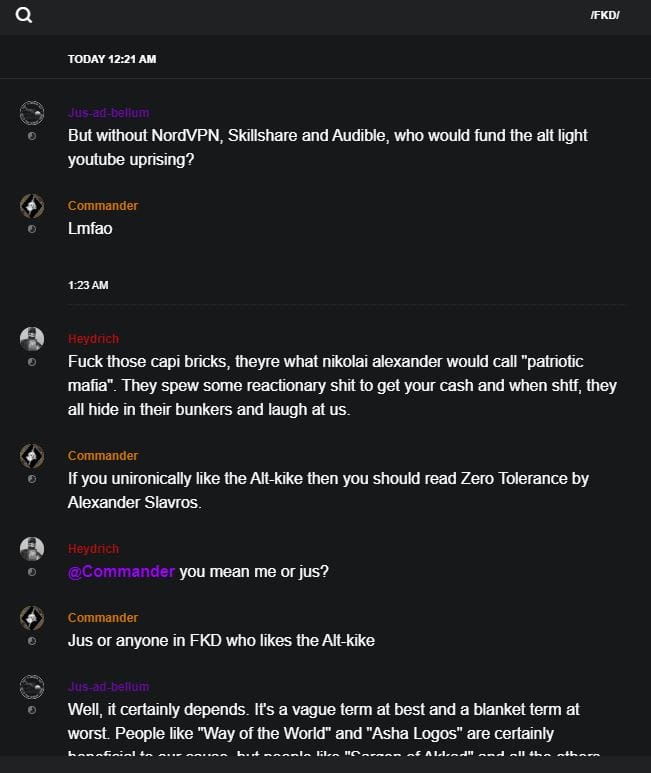Click the @Commander mention in Heydrich's message
The width and height of the screenshot is (651, 773).
point(121,572)
